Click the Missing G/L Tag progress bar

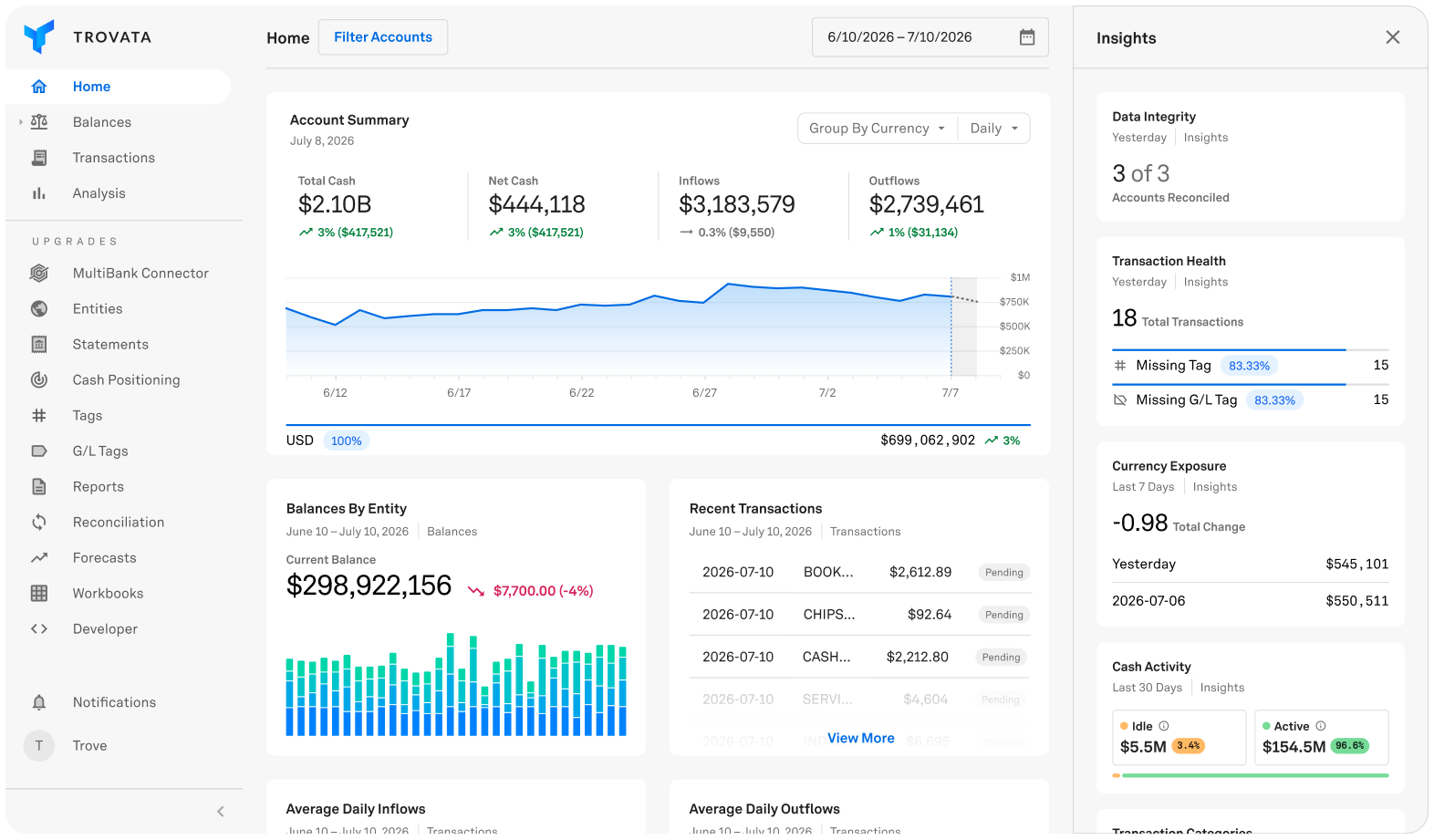tap(1251, 384)
